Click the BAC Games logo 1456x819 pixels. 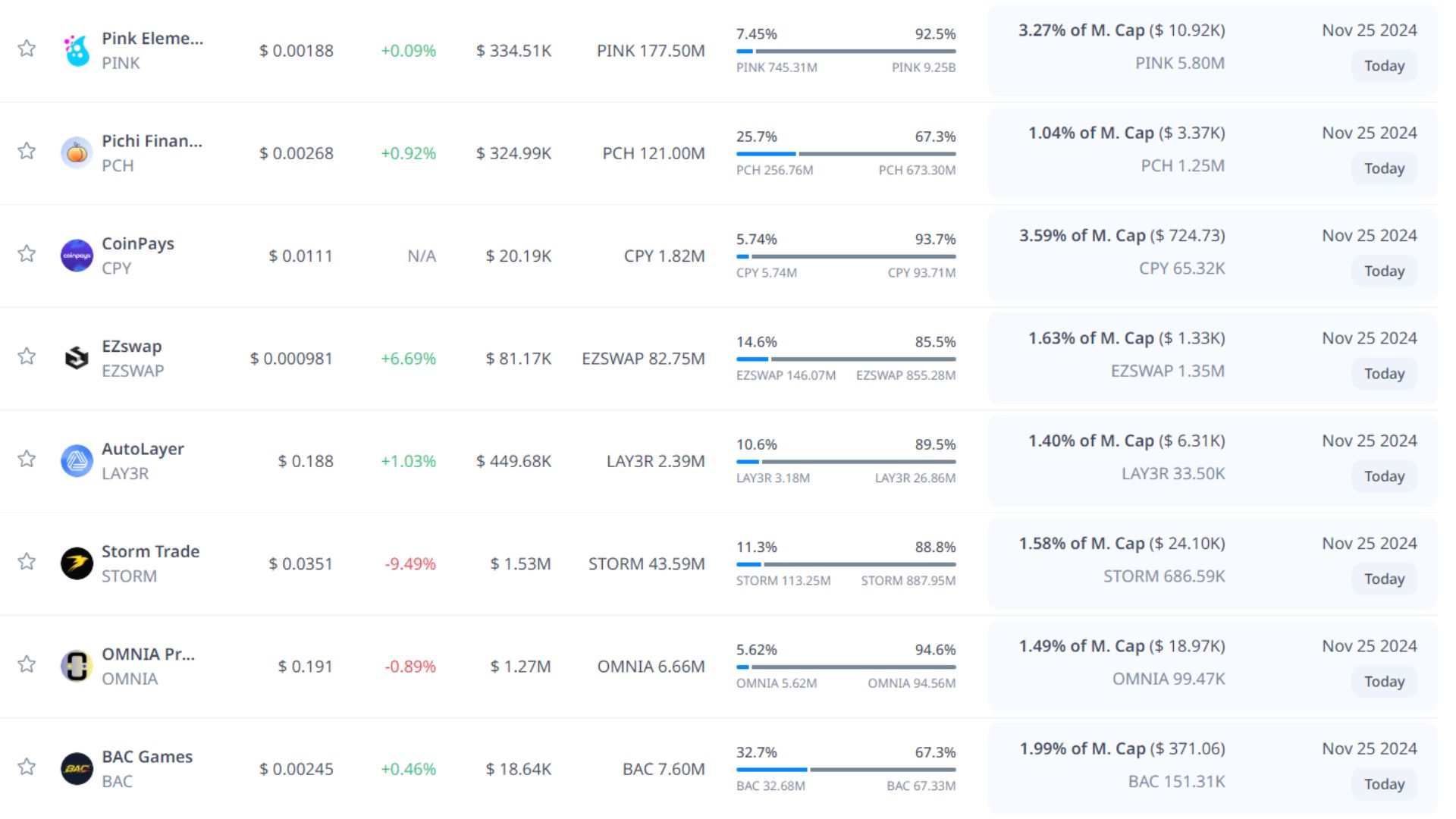coord(77,768)
